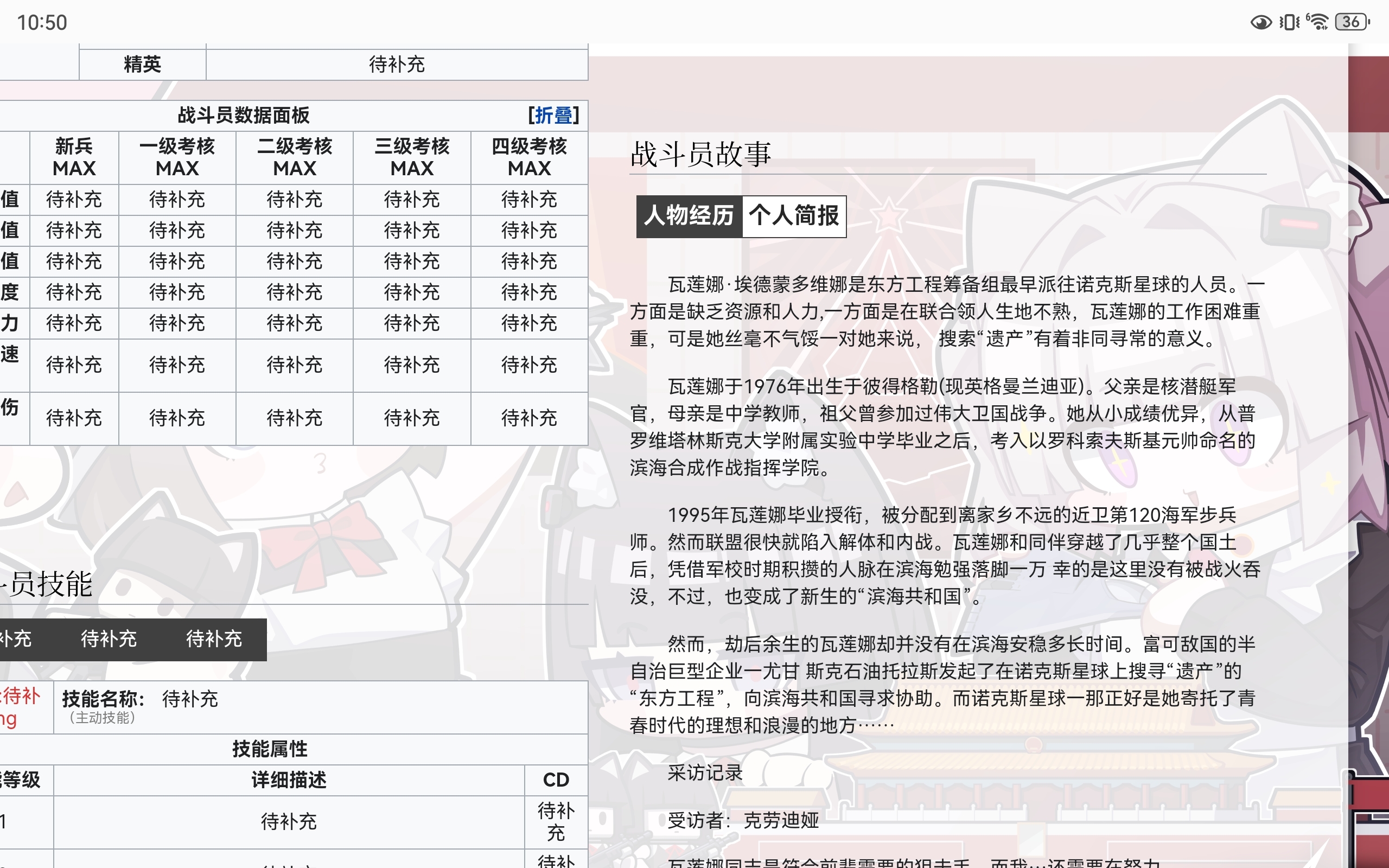This screenshot has height=868, width=1389.
Task: Tap the 10:50 clock in status bar
Action: (42, 23)
